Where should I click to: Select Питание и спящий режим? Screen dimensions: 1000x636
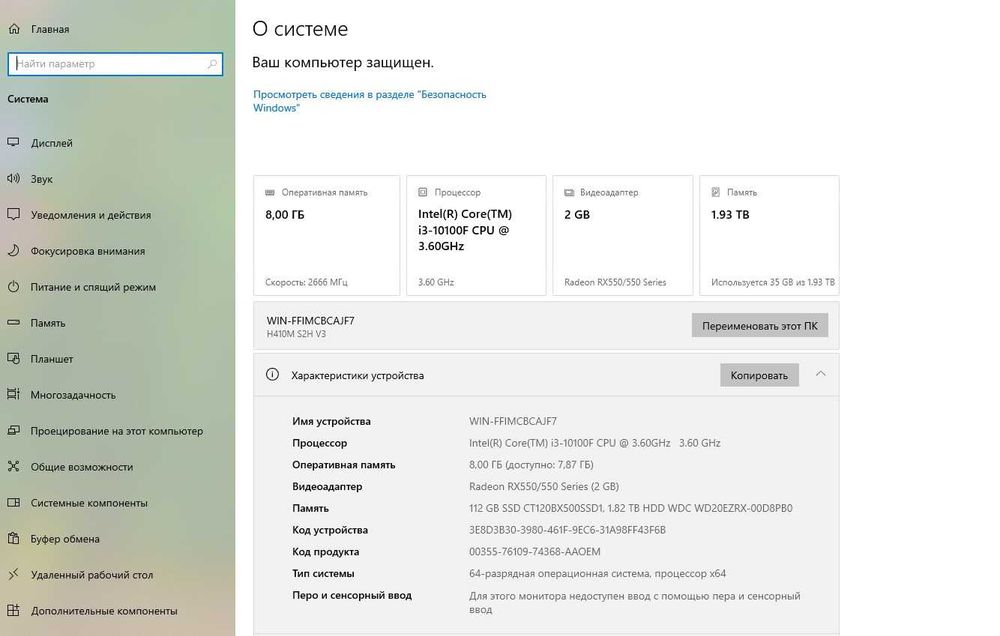pyautogui.click(x=93, y=287)
